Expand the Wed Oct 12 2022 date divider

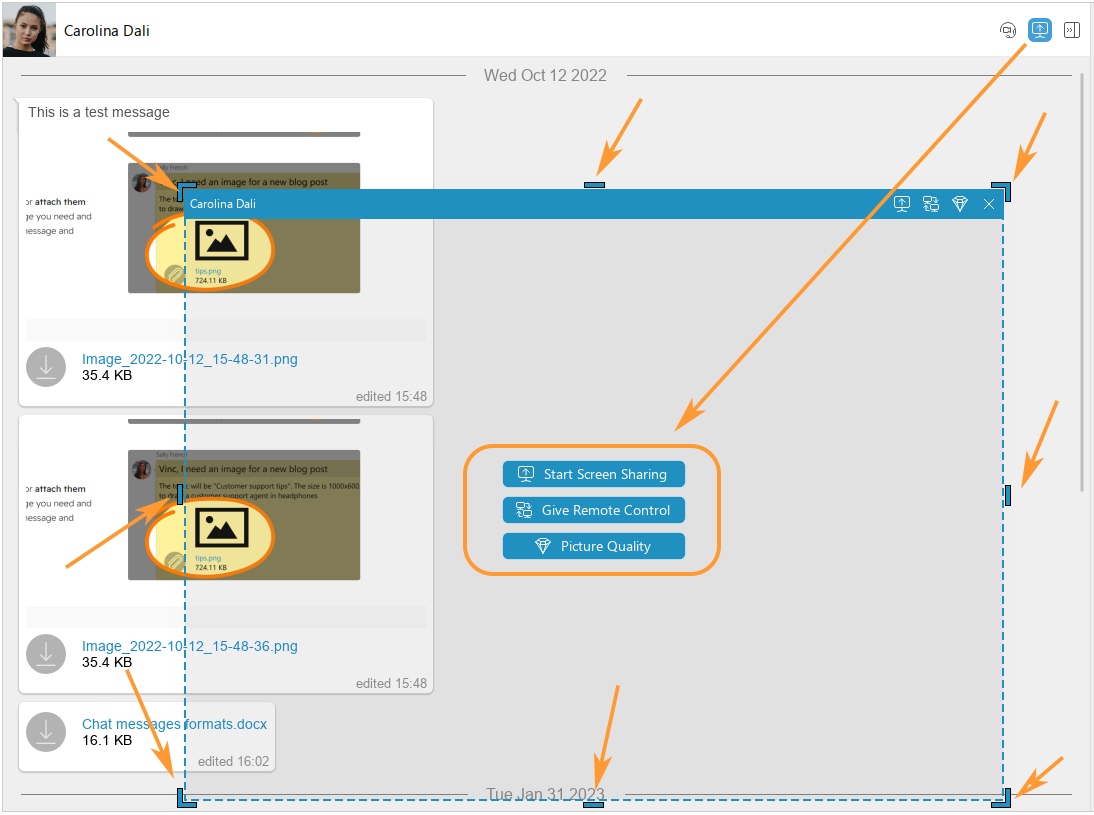546,75
